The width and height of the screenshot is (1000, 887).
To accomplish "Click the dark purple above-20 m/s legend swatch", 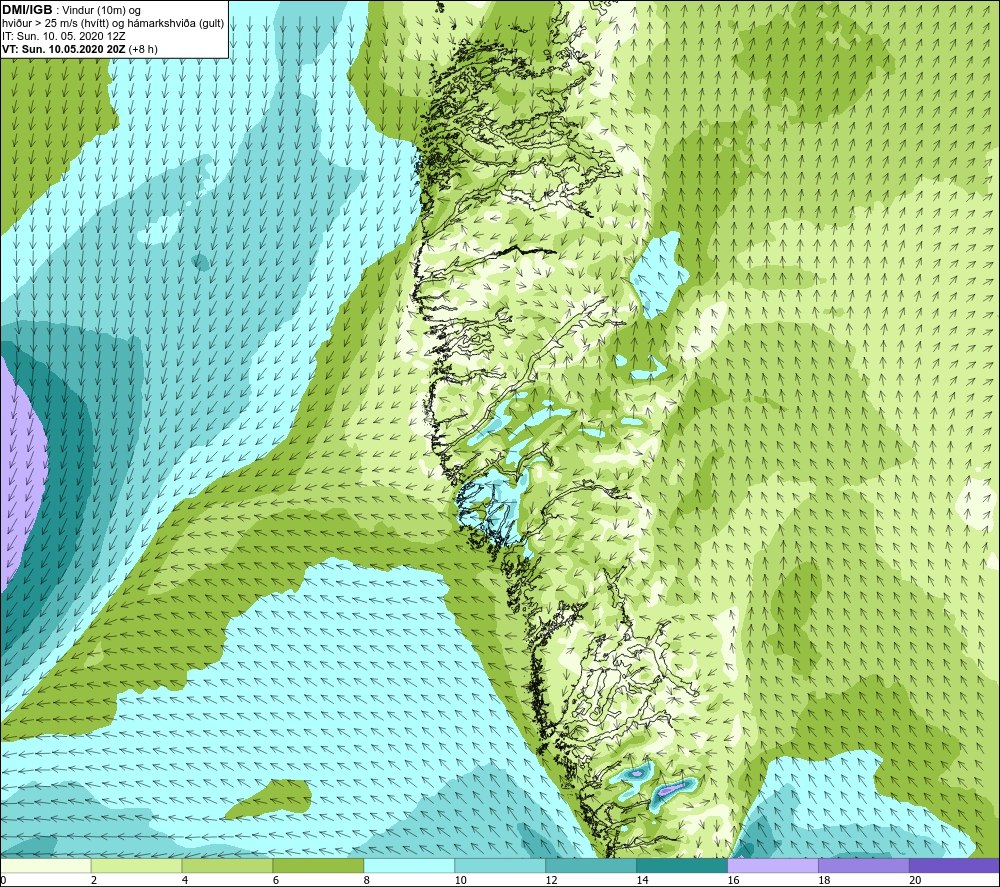I will (955, 865).
